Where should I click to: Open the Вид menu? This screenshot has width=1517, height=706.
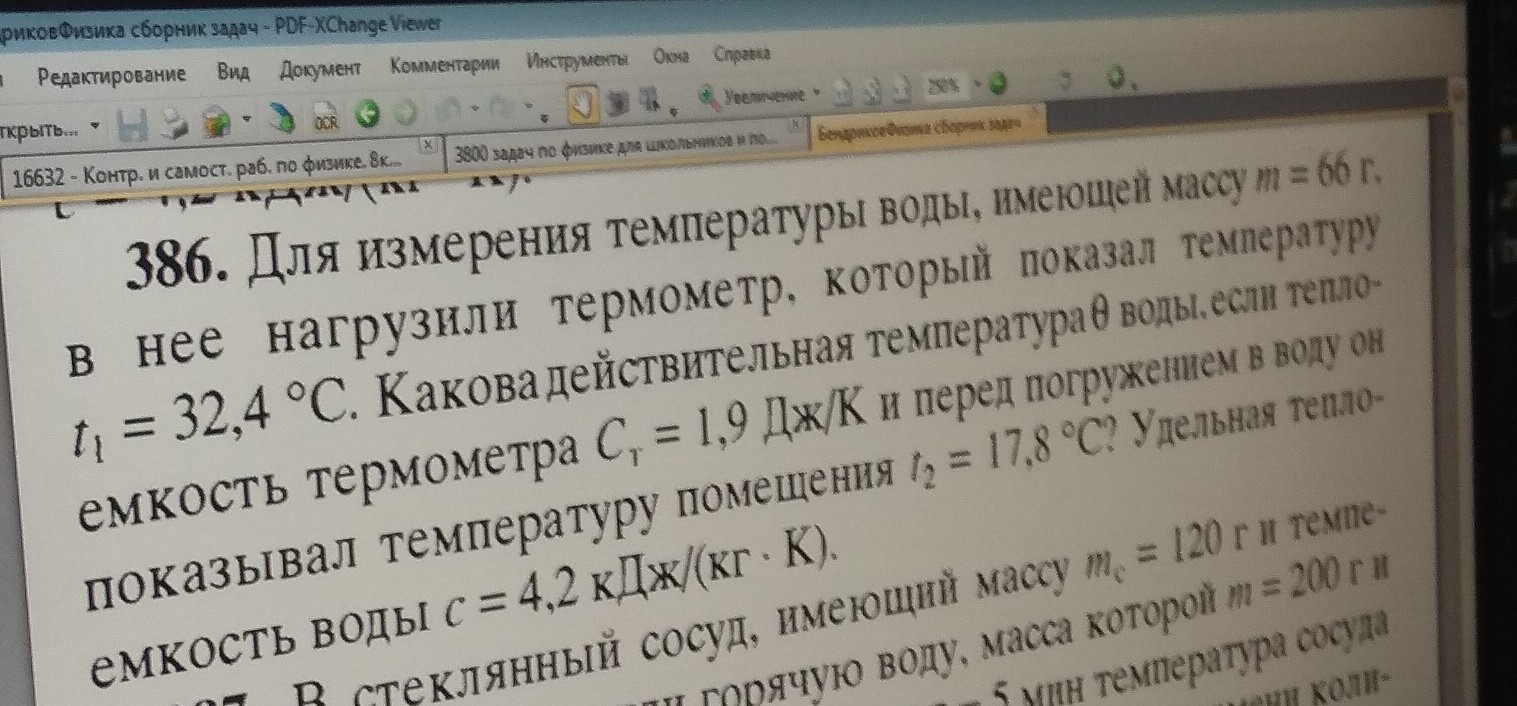[x=233, y=73]
